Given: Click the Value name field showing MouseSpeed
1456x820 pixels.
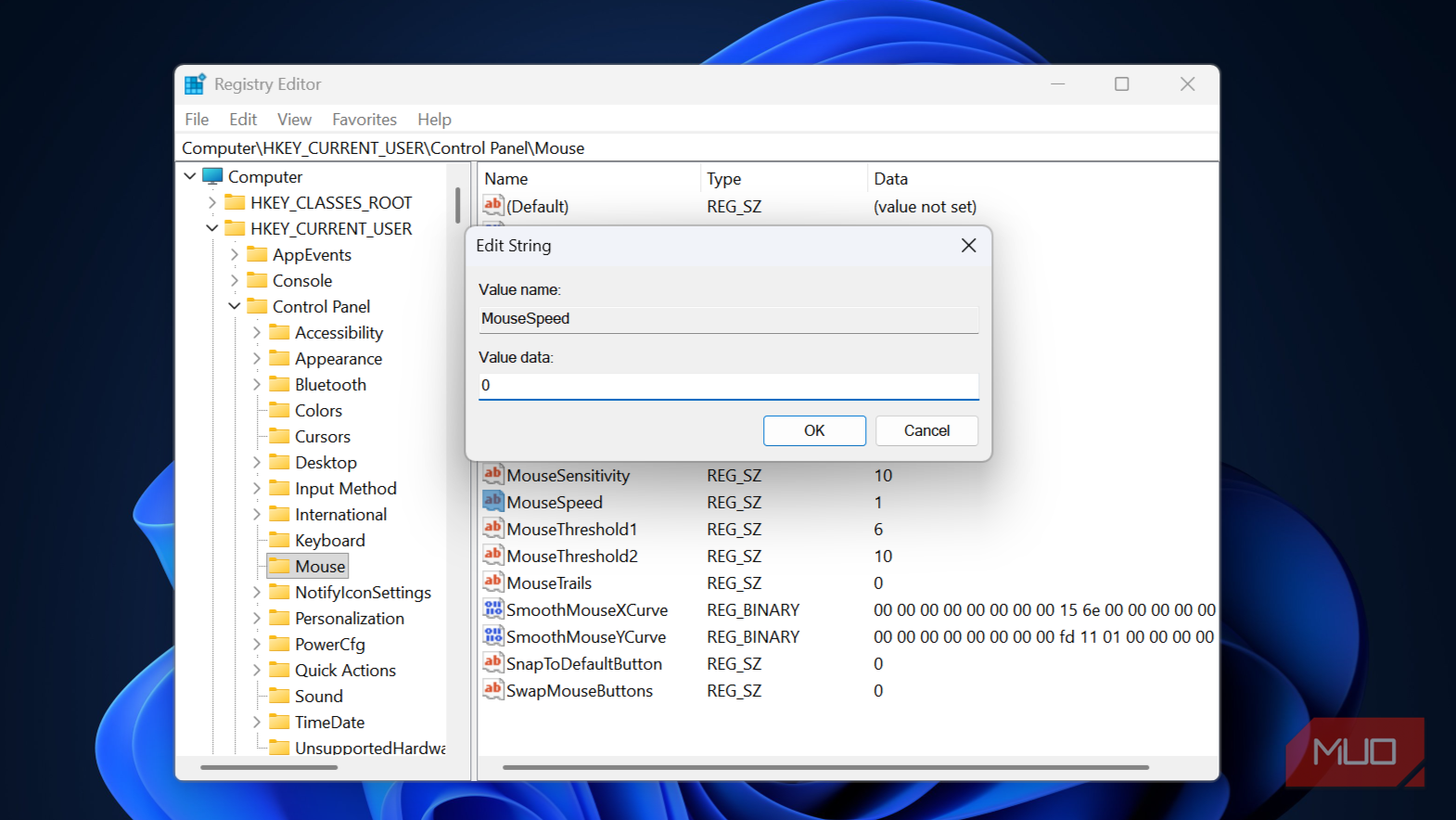Looking at the screenshot, I should 728,319.
